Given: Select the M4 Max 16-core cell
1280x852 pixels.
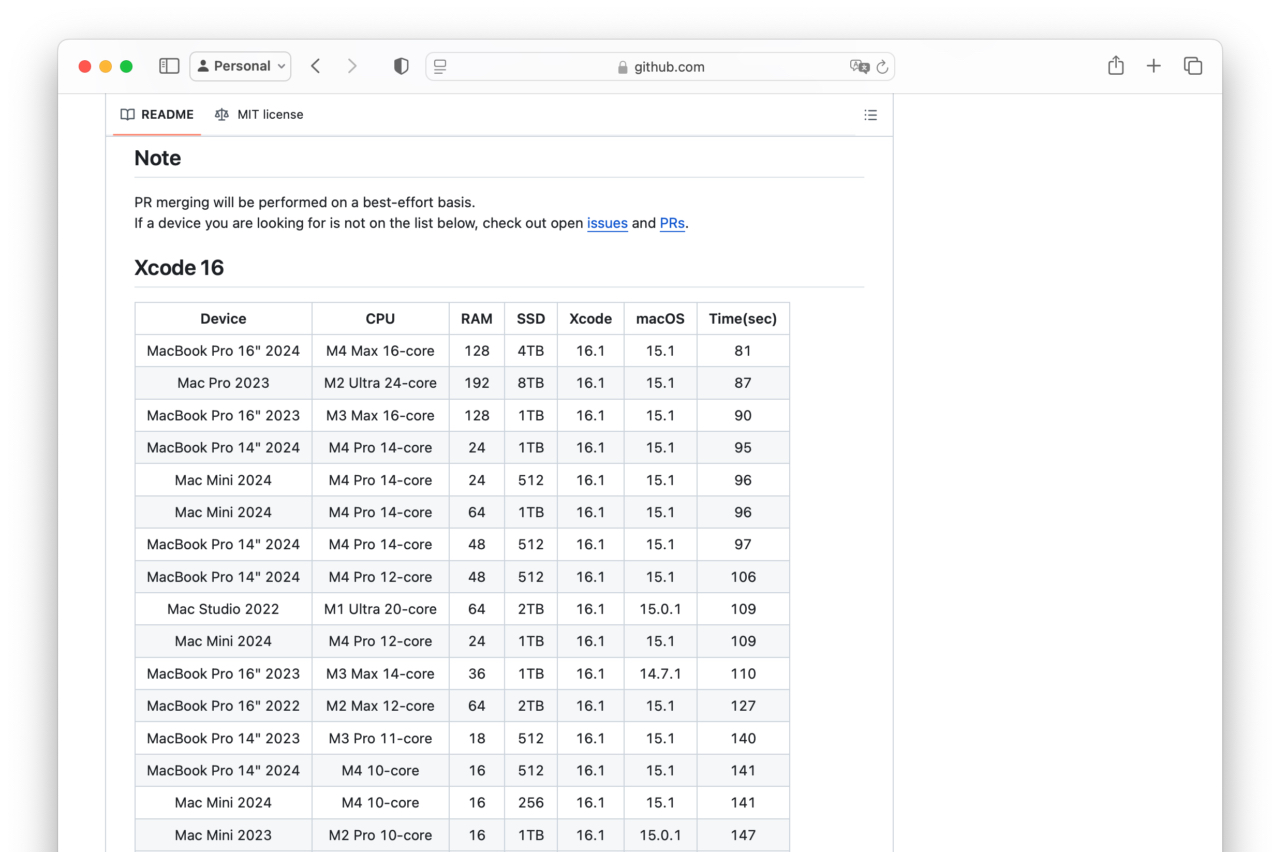Looking at the screenshot, I should tap(380, 351).
